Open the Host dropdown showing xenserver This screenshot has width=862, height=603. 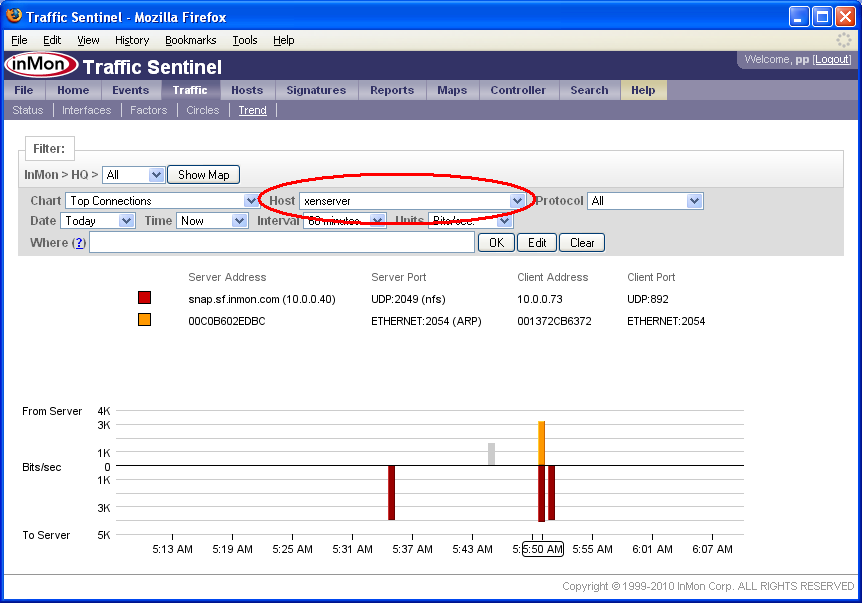pos(413,201)
